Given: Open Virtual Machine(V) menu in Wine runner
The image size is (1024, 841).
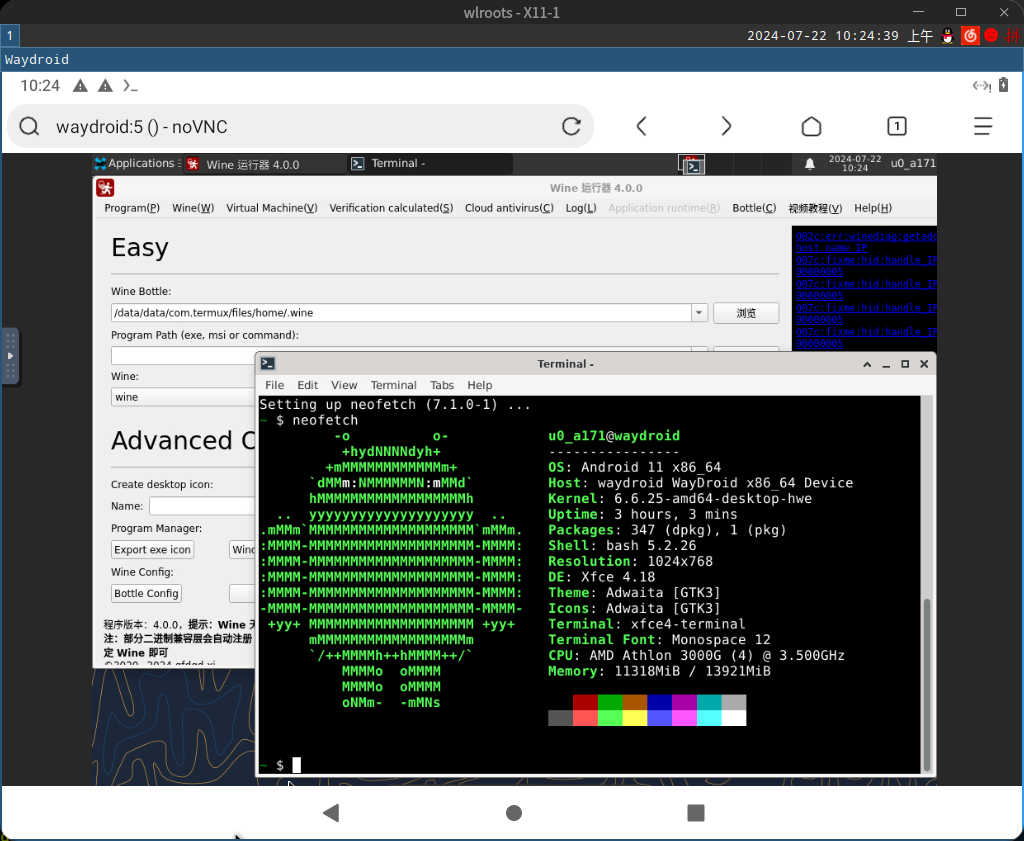Looking at the screenshot, I should 271,208.
